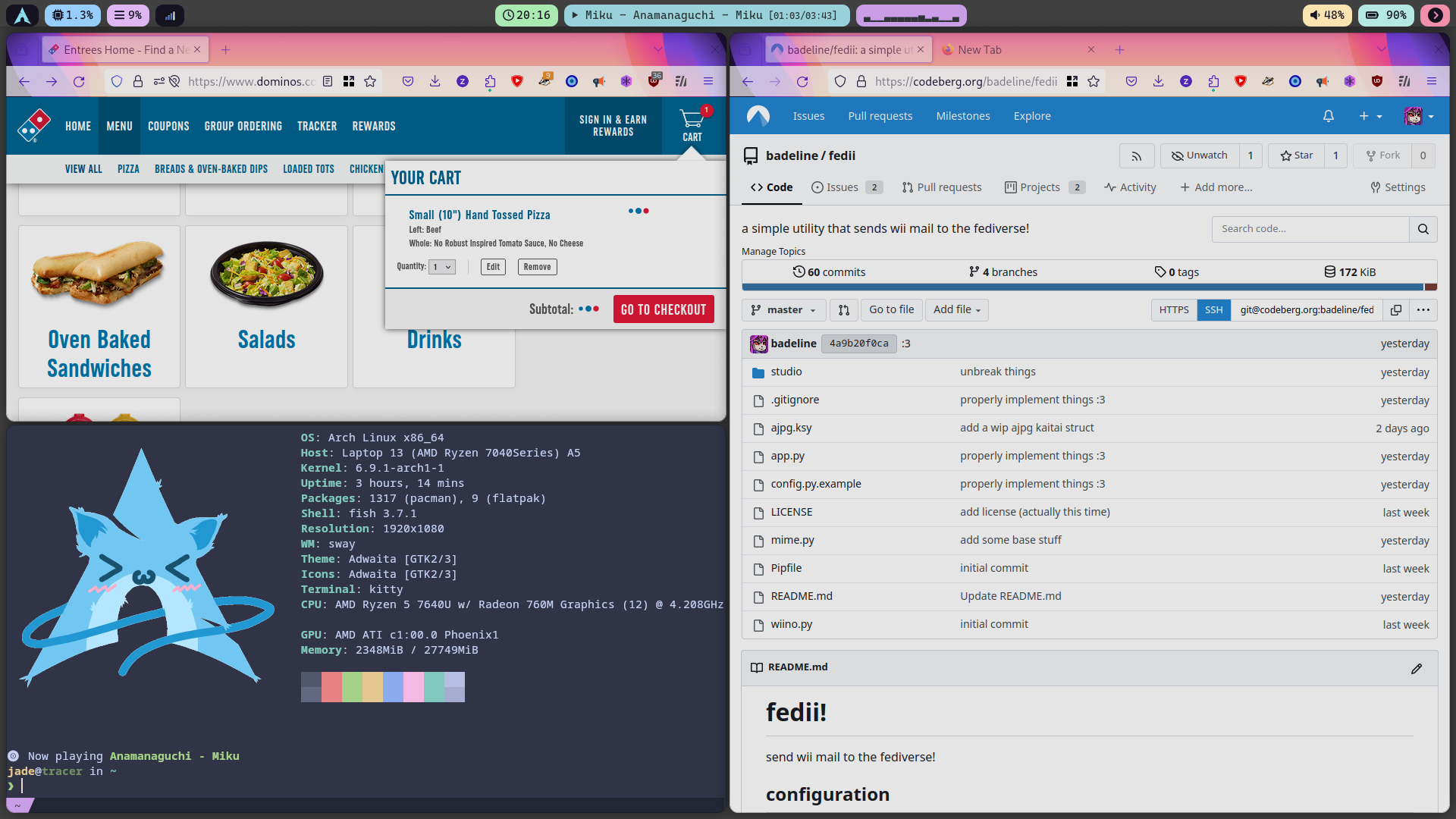Viewport: 1456px width, 819px height.
Task: Click the copy clone URL icon
Action: 1395,309
